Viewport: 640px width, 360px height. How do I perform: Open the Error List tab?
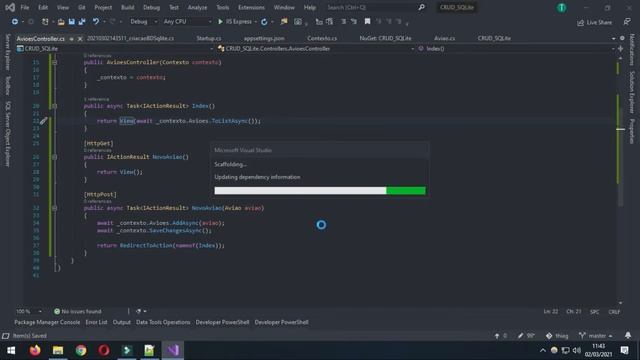pyautogui.click(x=96, y=322)
